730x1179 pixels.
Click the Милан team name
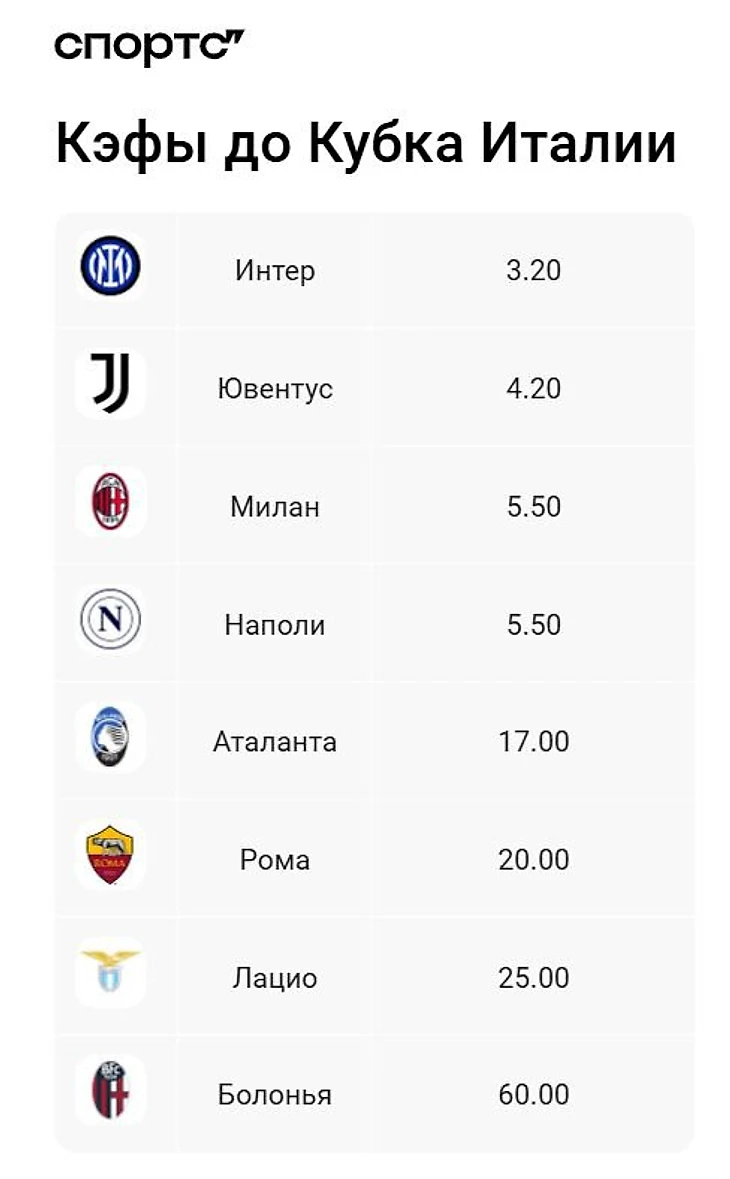[275, 506]
